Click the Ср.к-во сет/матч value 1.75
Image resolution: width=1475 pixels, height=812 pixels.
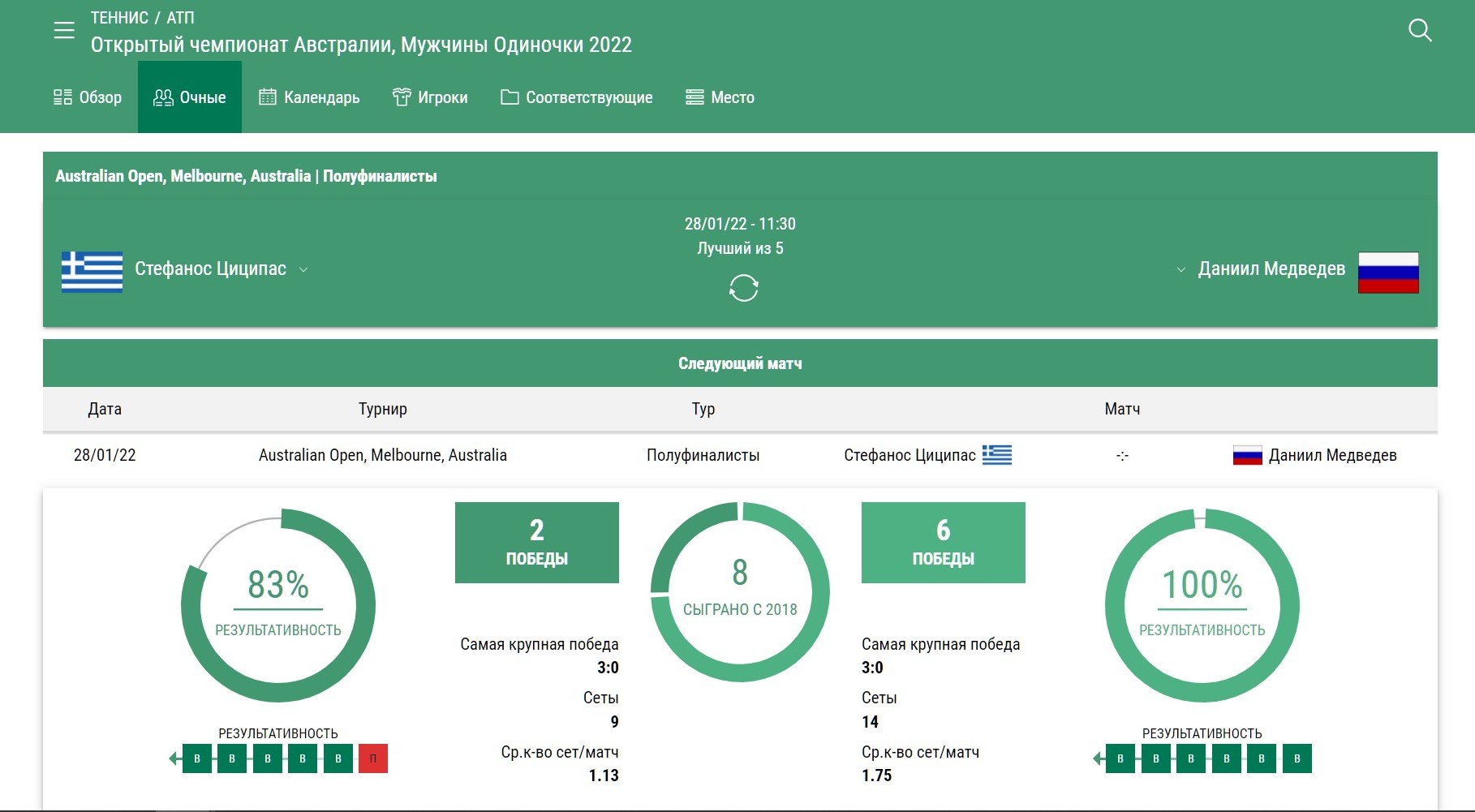(x=877, y=775)
